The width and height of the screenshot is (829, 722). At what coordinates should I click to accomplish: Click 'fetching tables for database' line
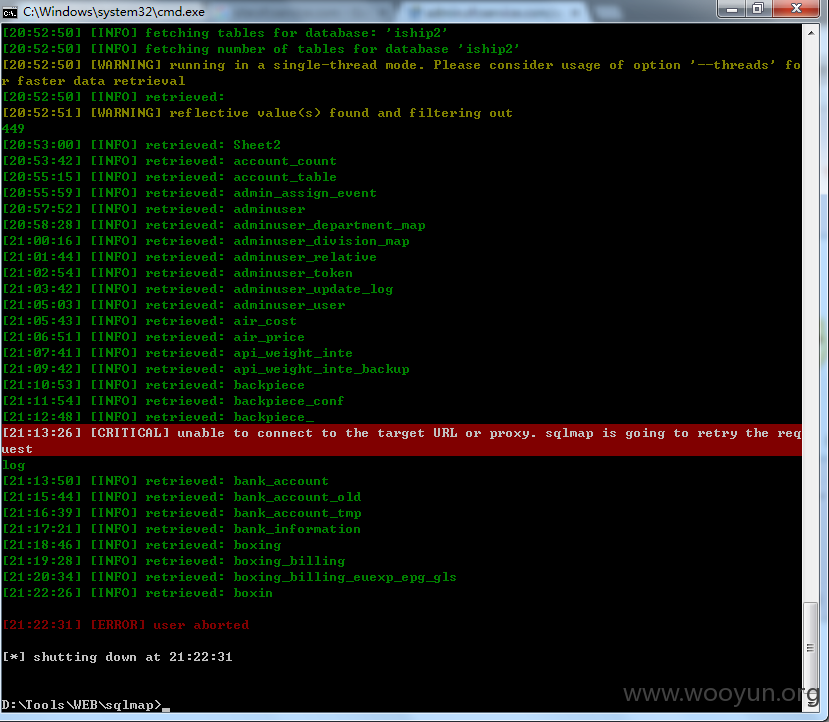pos(225,33)
